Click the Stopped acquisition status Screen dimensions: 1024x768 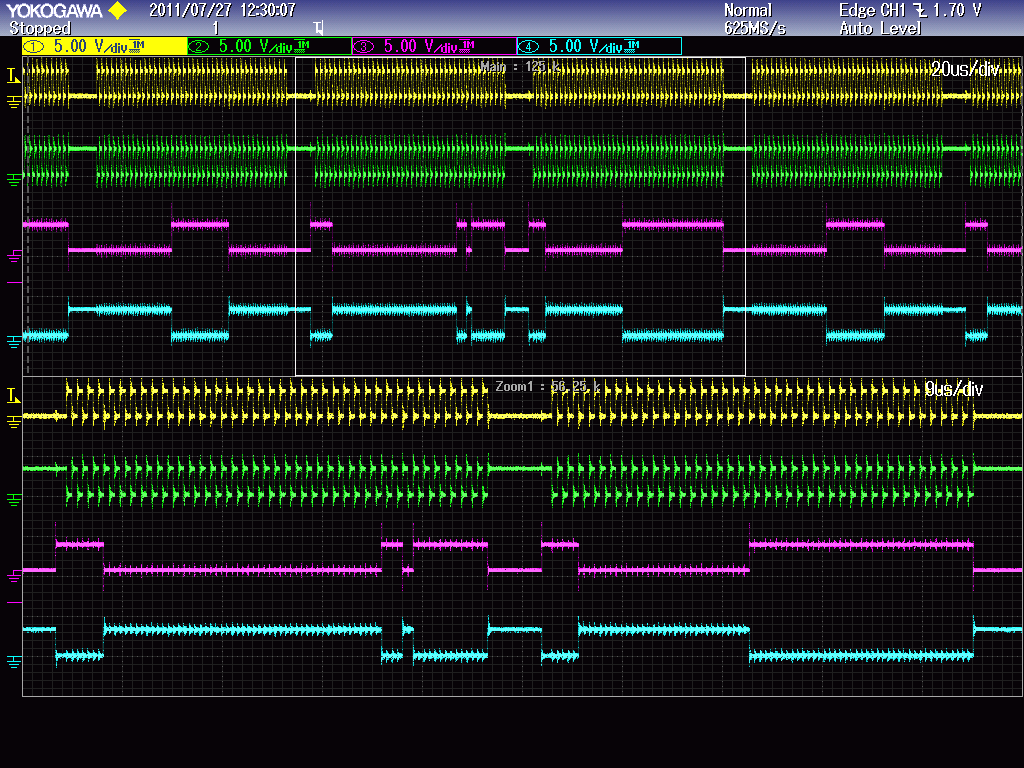(x=40, y=28)
